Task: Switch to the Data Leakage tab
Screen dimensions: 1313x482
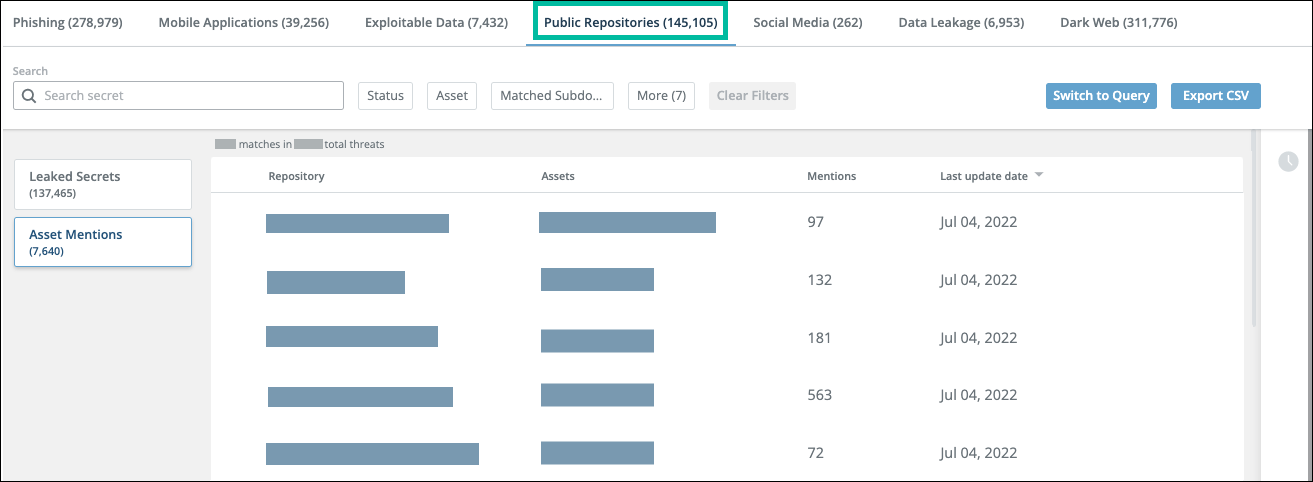Action: pos(961,22)
